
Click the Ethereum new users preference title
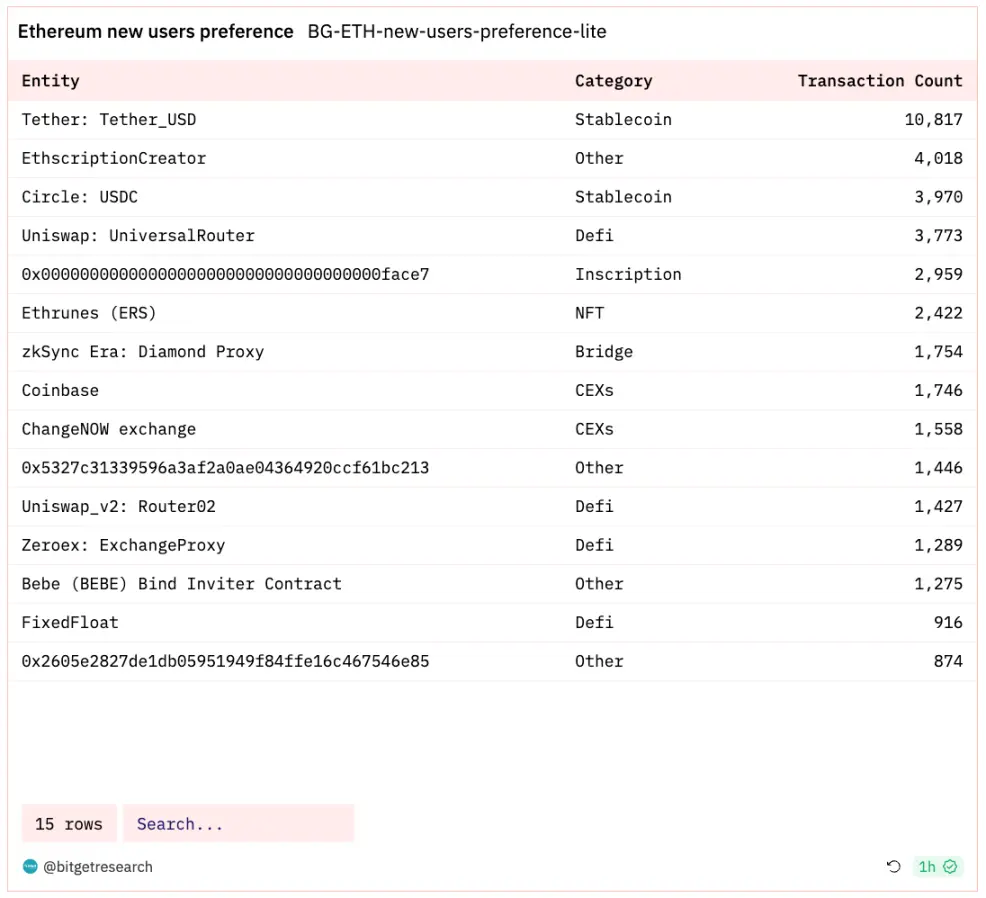[x=156, y=32]
